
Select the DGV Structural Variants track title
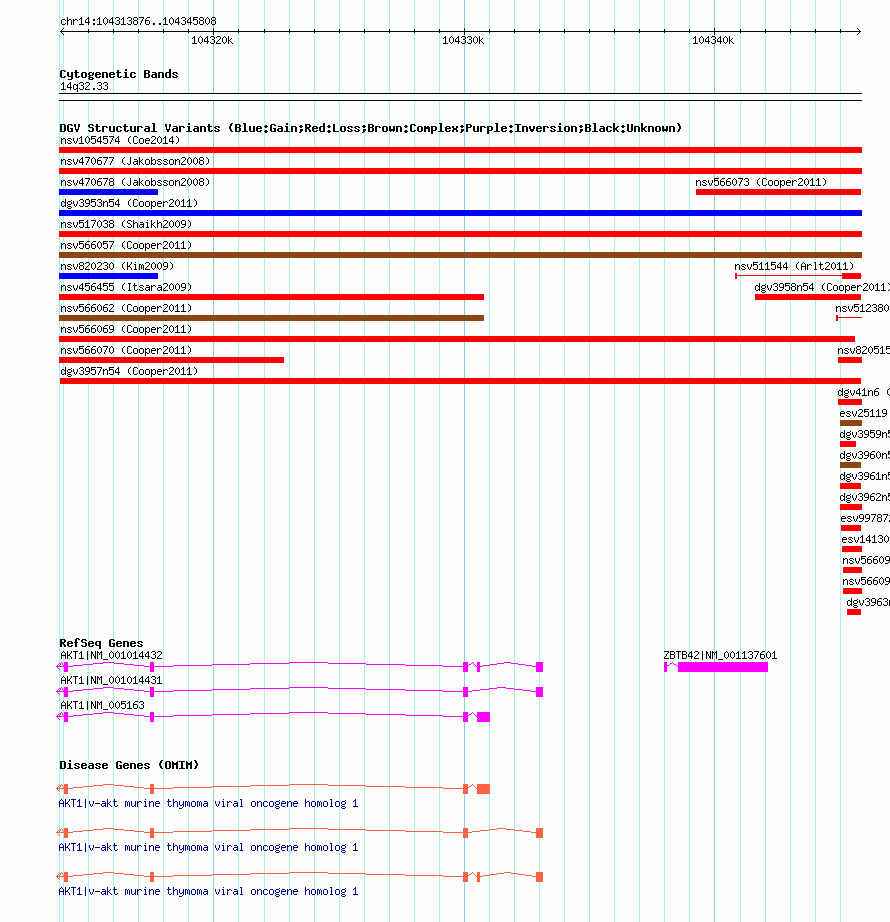click(x=370, y=128)
